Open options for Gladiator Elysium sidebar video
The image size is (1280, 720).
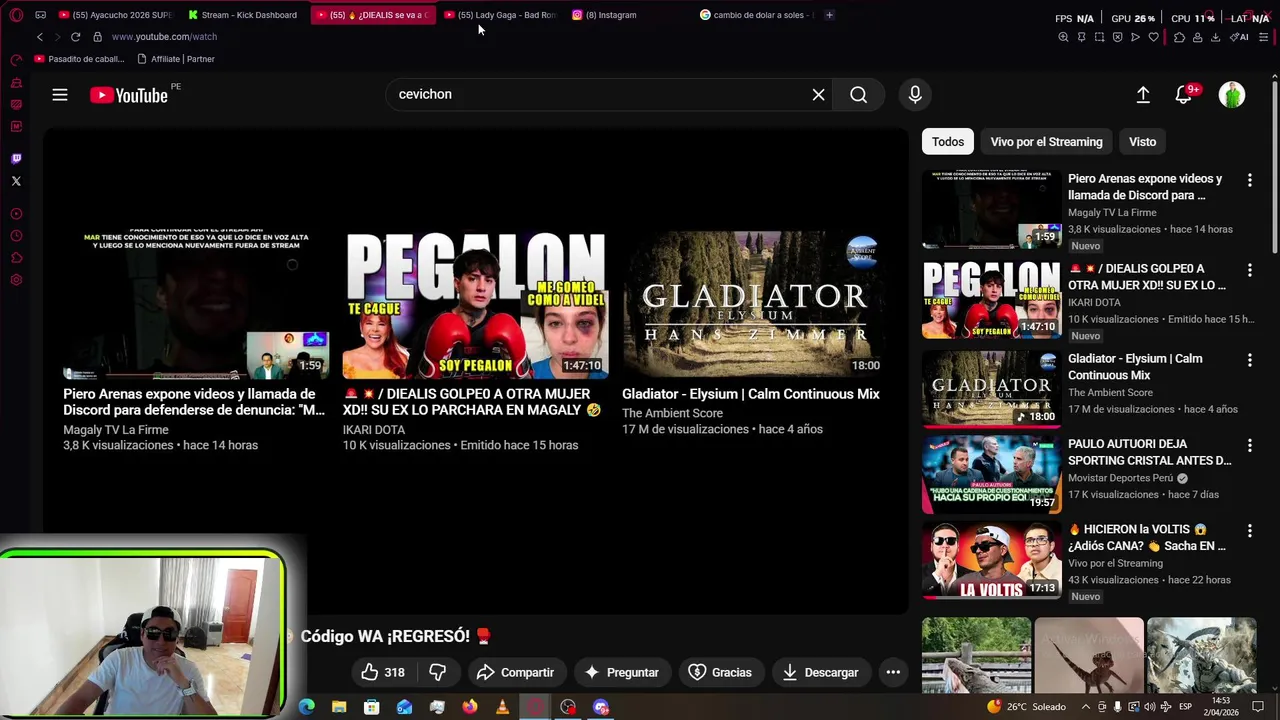coord(1249,360)
